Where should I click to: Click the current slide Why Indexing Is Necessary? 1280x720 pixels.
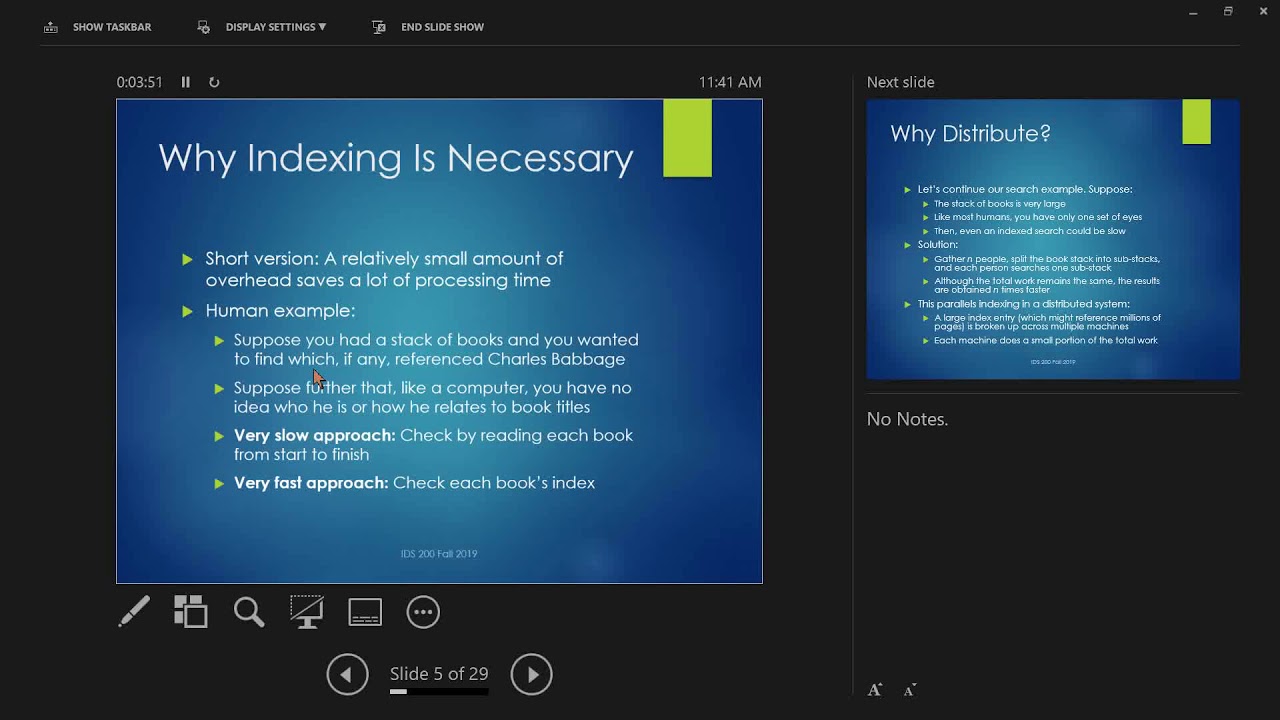point(439,341)
